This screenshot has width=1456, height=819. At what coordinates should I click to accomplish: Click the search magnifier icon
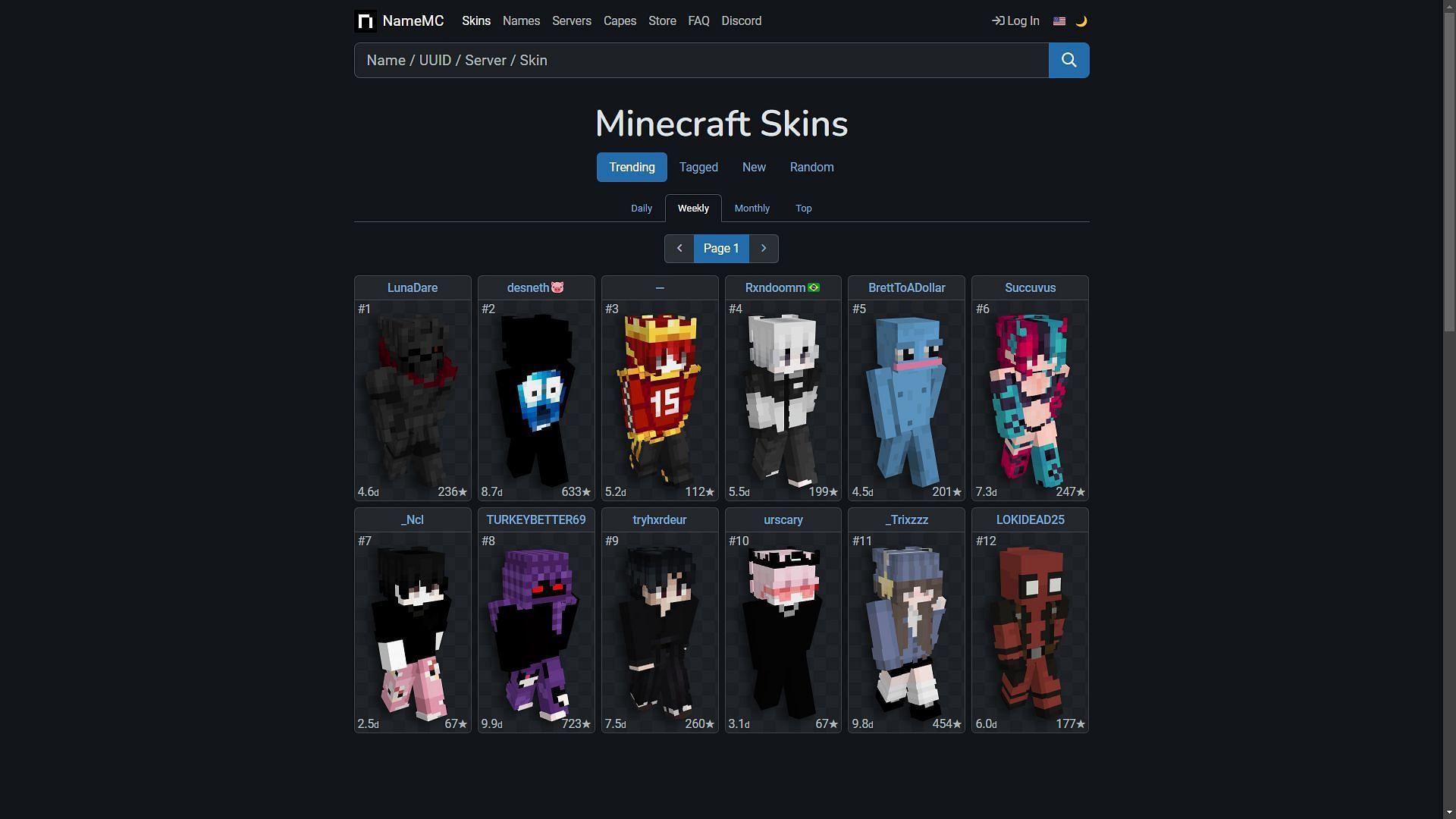[1069, 60]
